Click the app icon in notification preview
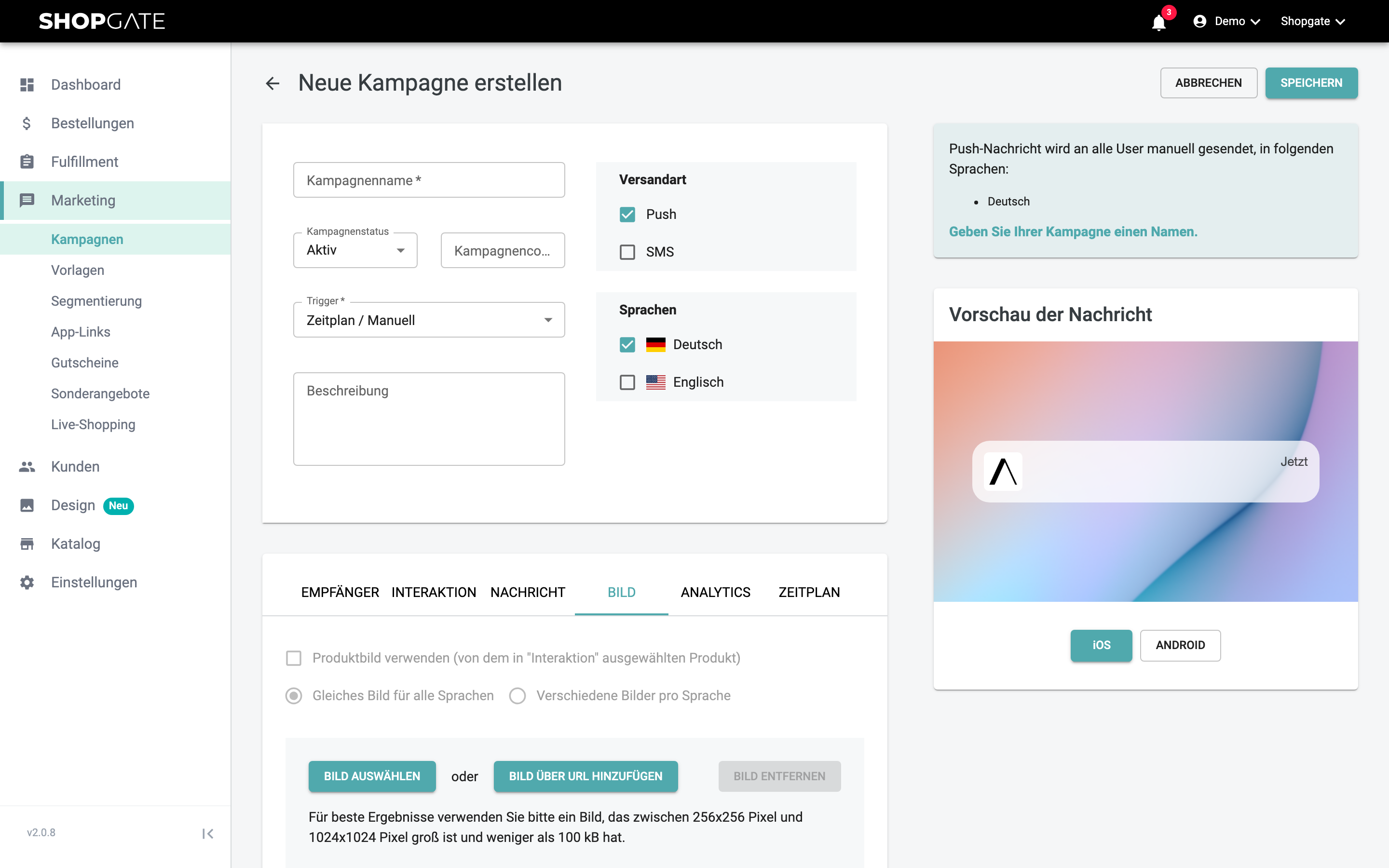This screenshot has width=1389, height=868. [x=1003, y=471]
